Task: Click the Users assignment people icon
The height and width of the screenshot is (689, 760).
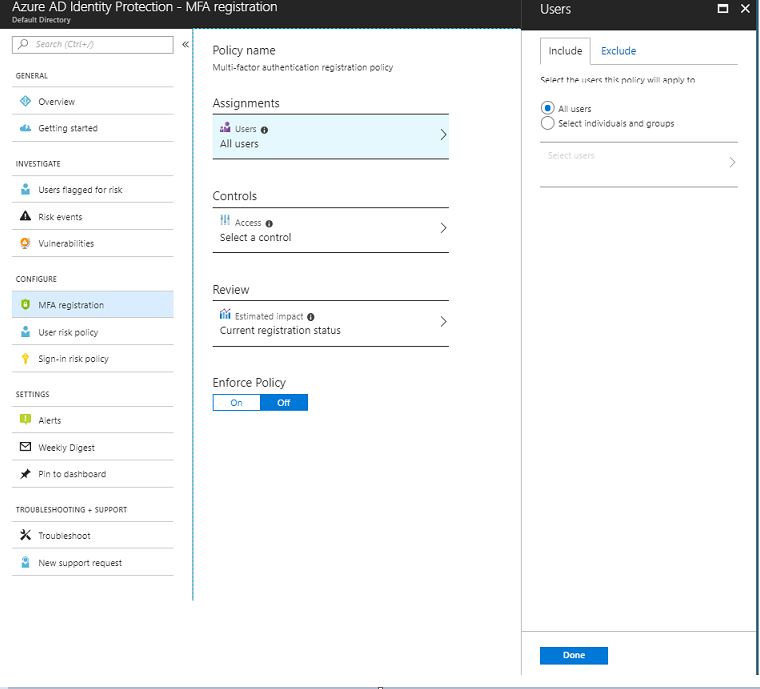Action: click(x=225, y=127)
